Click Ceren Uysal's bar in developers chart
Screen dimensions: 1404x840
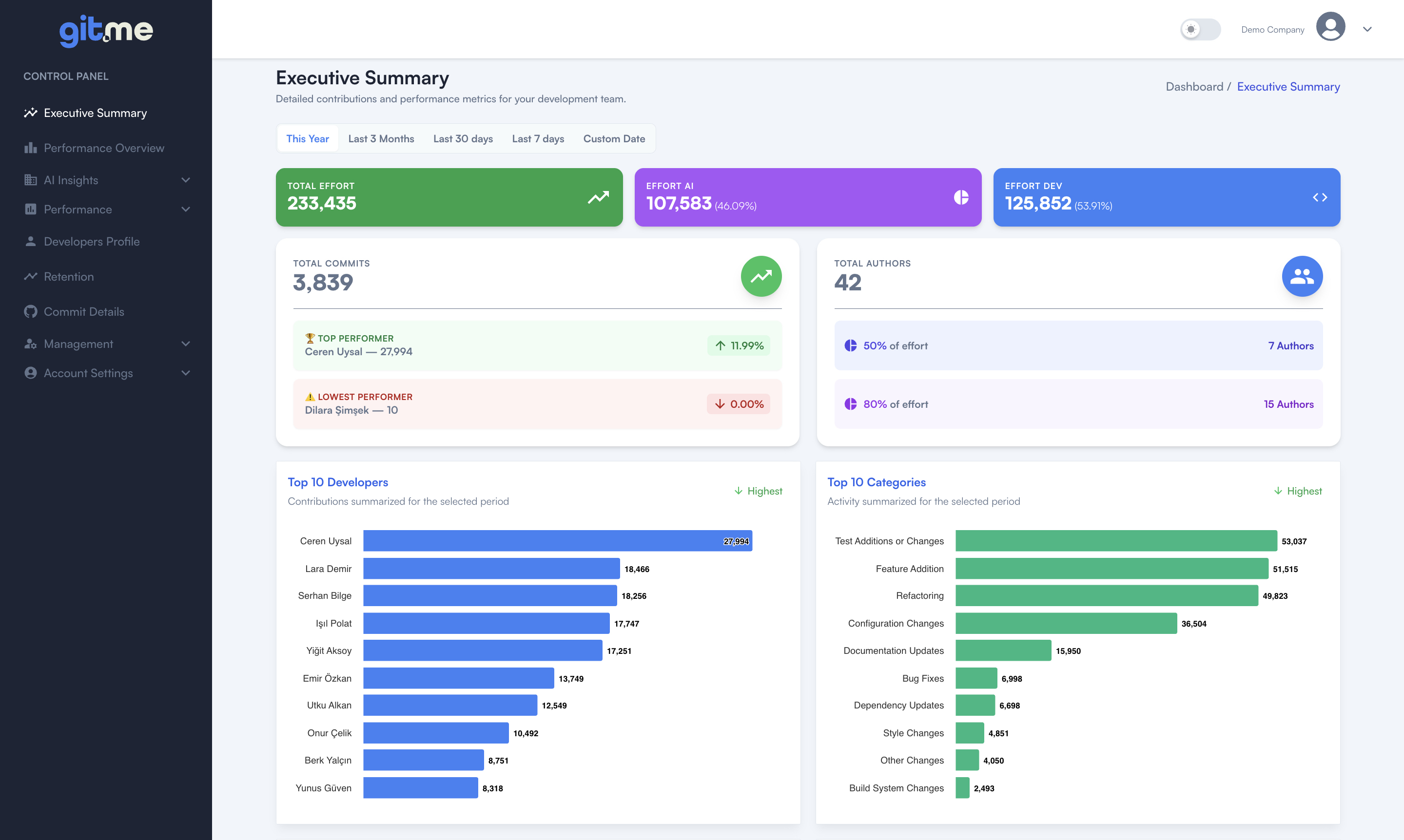point(557,541)
